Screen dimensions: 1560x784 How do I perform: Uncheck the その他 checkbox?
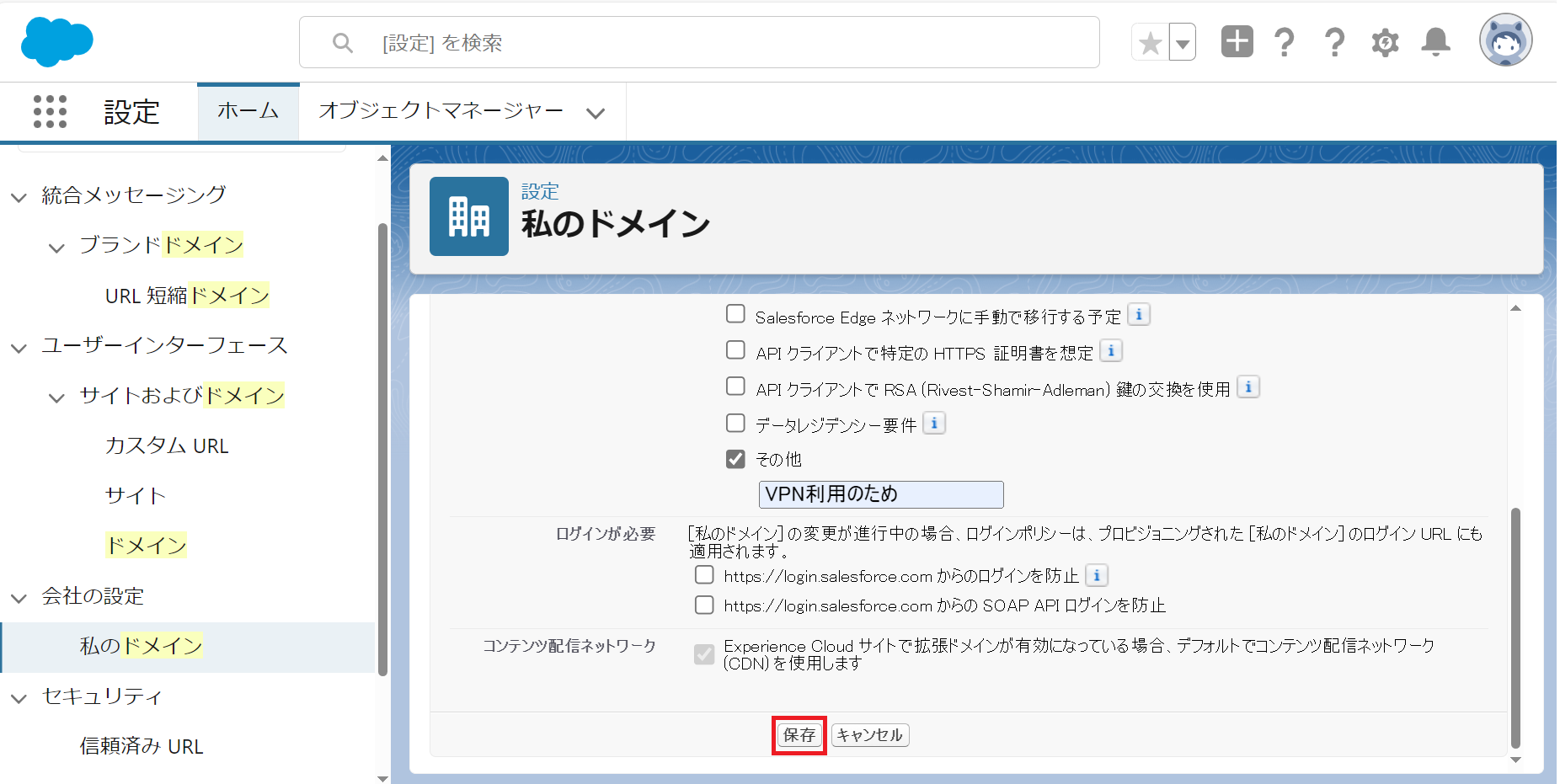[735, 459]
